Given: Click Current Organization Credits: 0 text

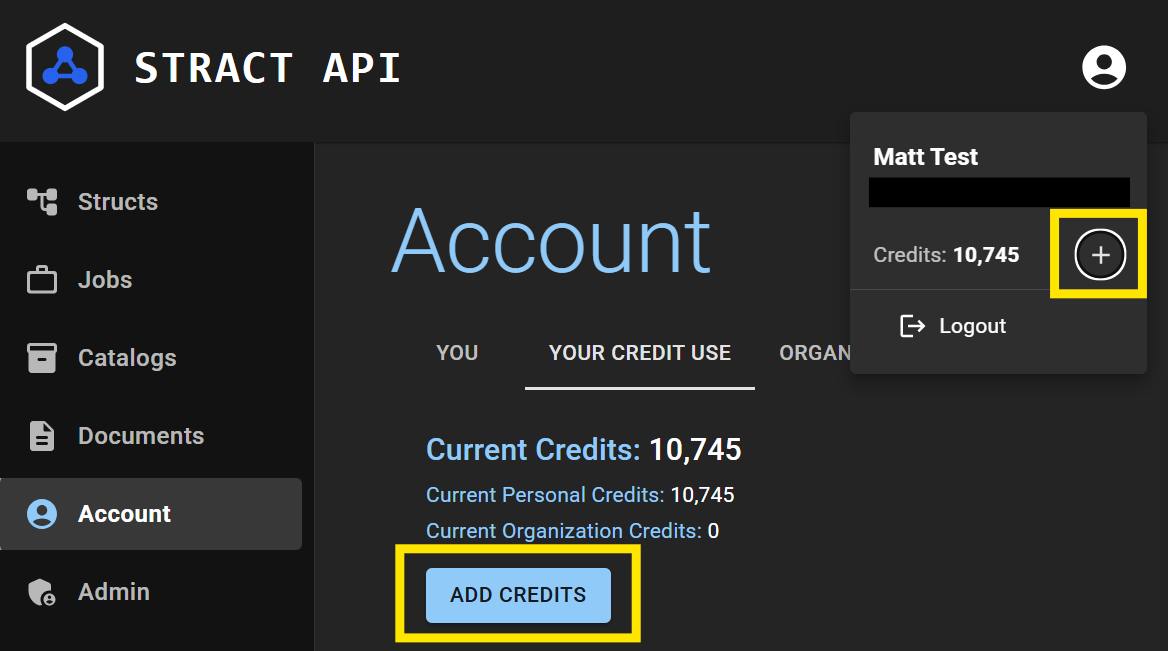Looking at the screenshot, I should point(572,531).
